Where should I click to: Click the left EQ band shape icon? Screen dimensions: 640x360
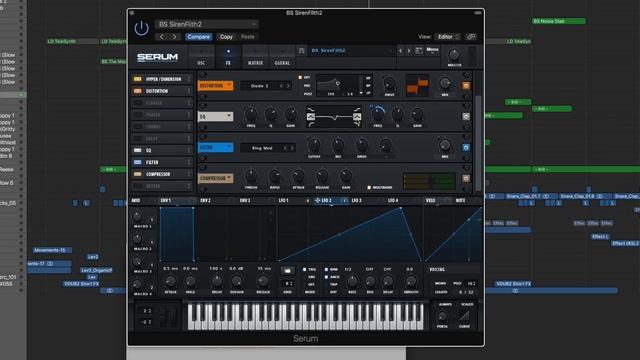pos(311,117)
